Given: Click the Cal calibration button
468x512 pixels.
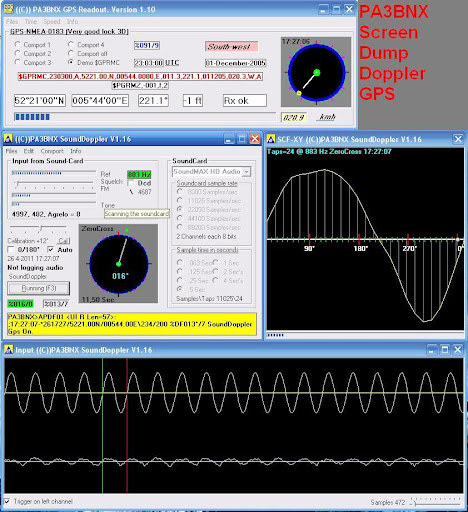Looking at the screenshot, I should (63, 240).
